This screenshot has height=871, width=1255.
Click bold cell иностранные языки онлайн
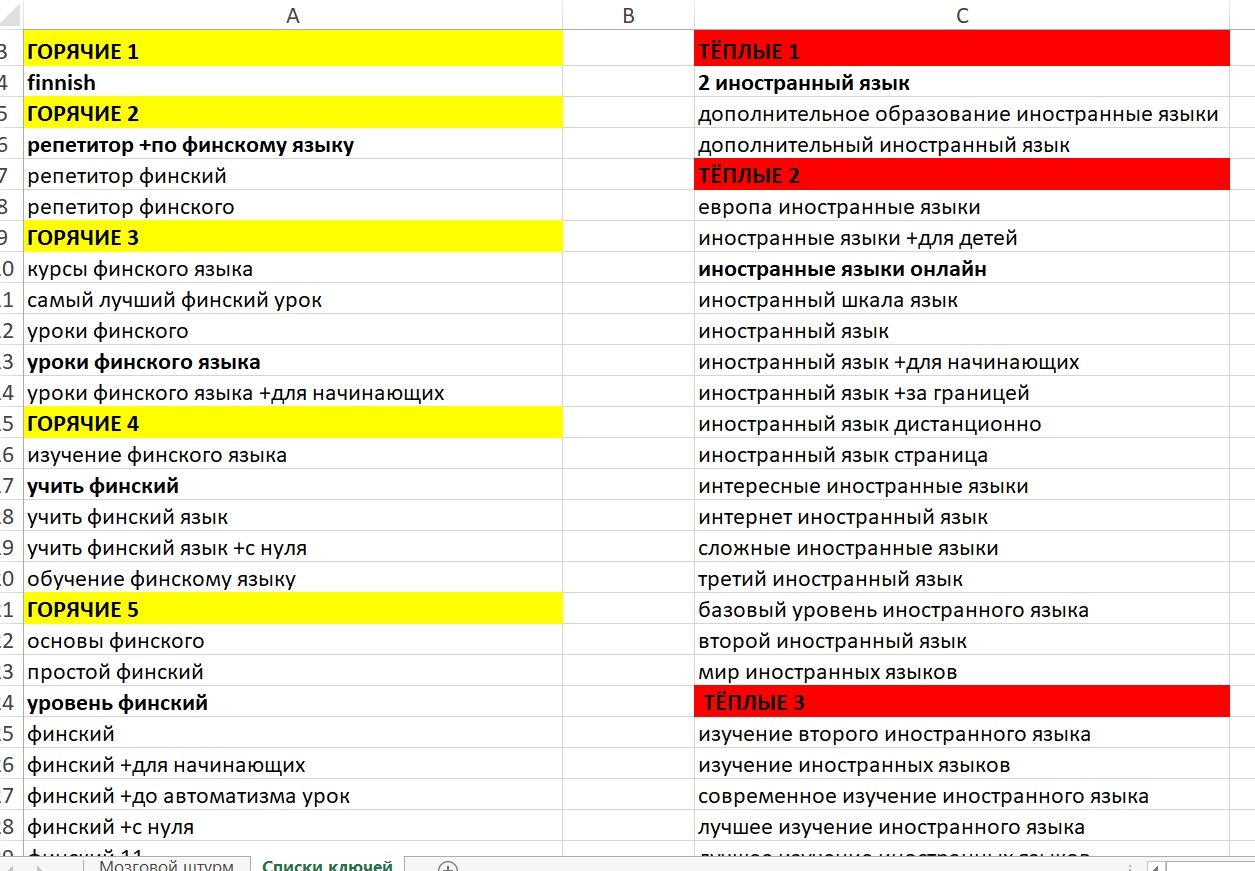click(962, 268)
